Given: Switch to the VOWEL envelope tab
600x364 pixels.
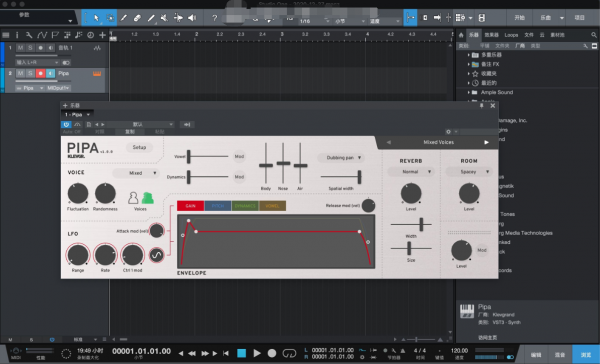Looking at the screenshot, I should (272, 206).
